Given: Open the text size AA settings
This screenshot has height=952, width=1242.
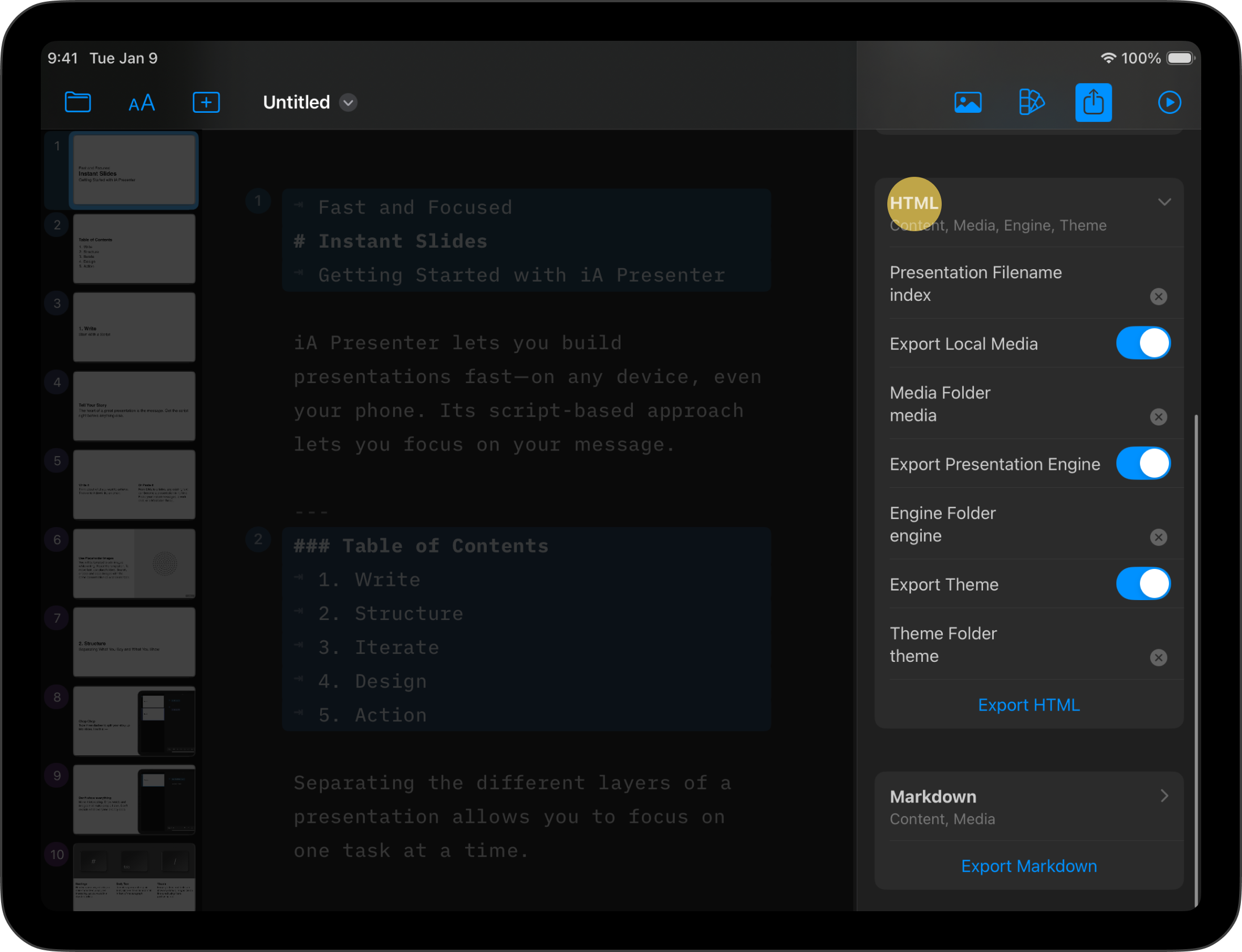Looking at the screenshot, I should pyautogui.click(x=142, y=103).
